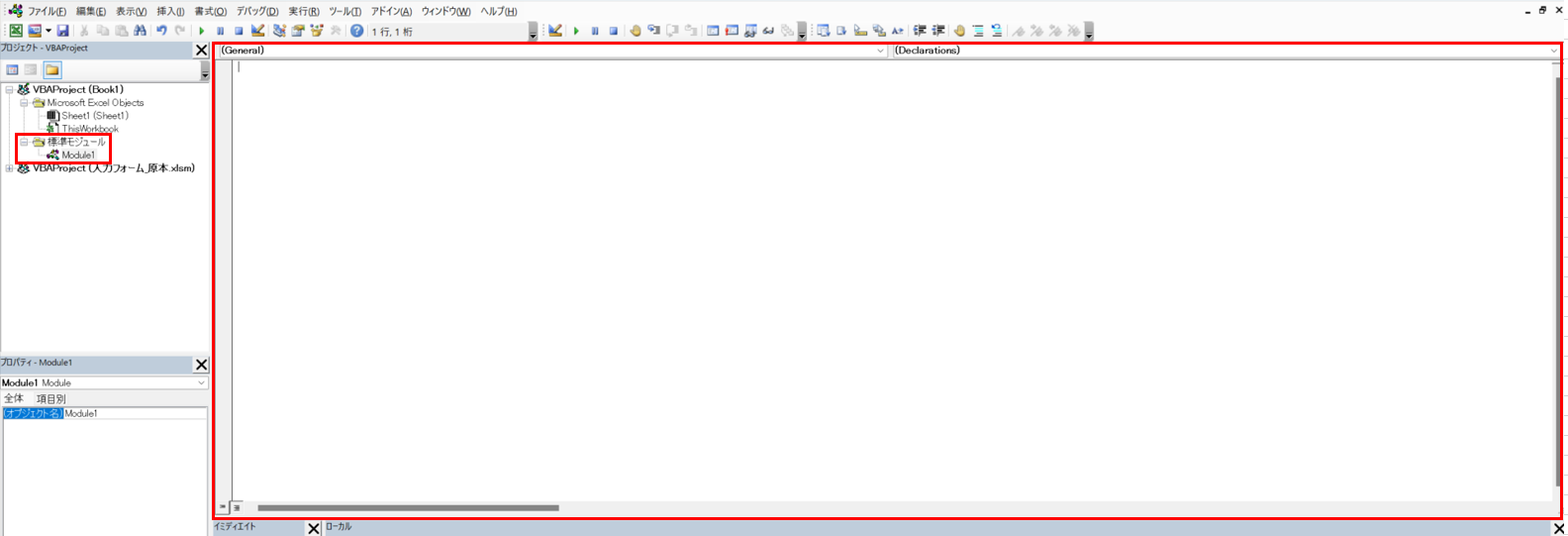This screenshot has height=536, width=1568.
Task: Click the (オブジェクト名) value field Module1
Action: tap(136, 413)
